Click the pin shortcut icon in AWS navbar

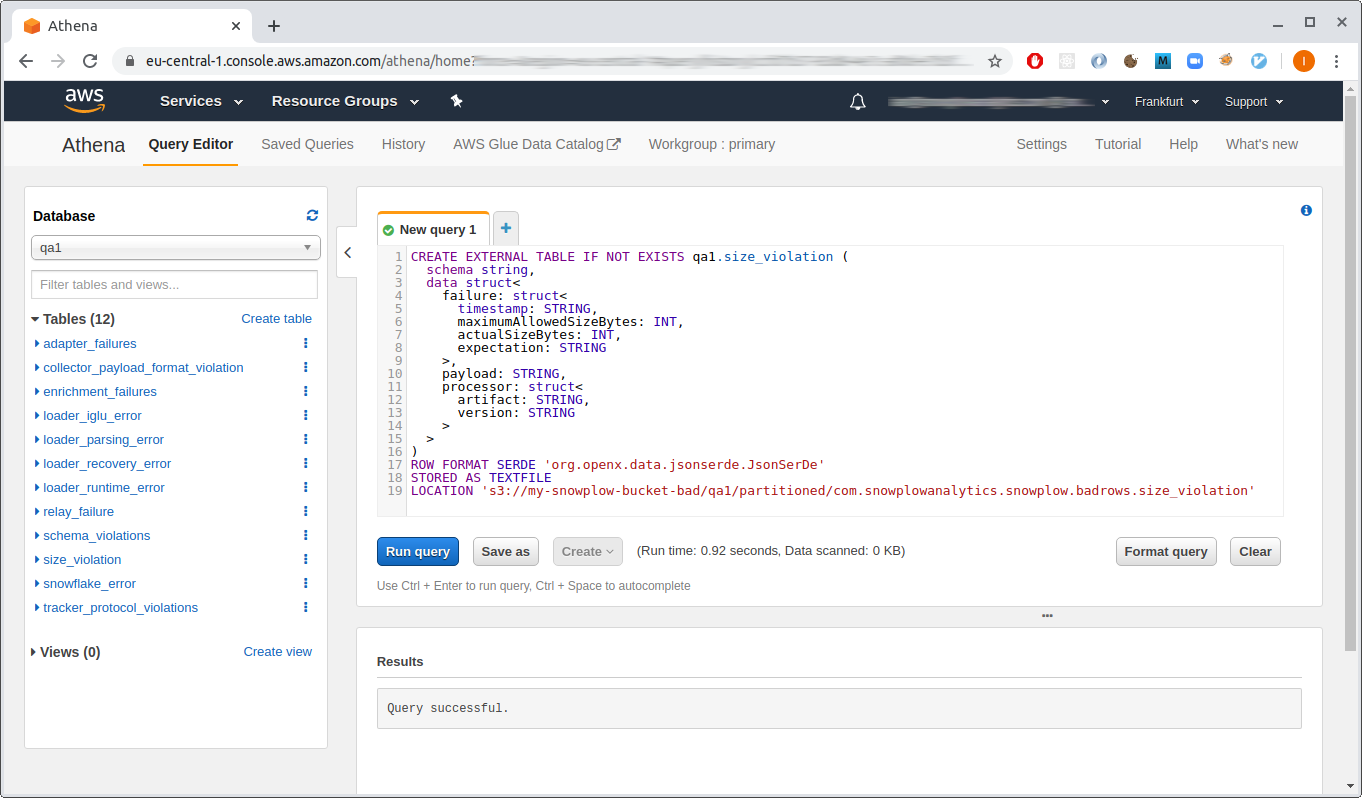point(457,101)
